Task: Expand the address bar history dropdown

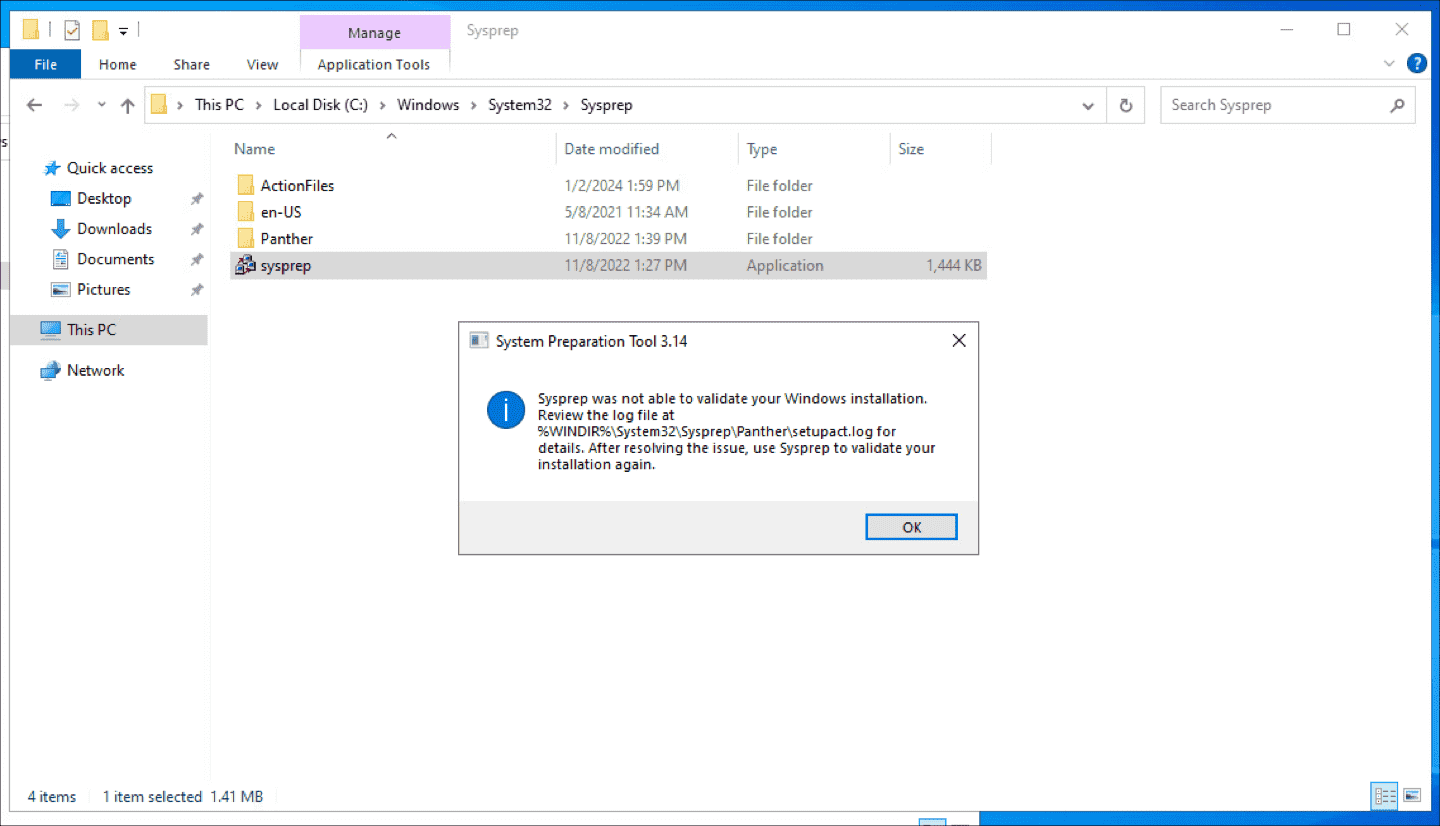Action: tap(1088, 105)
